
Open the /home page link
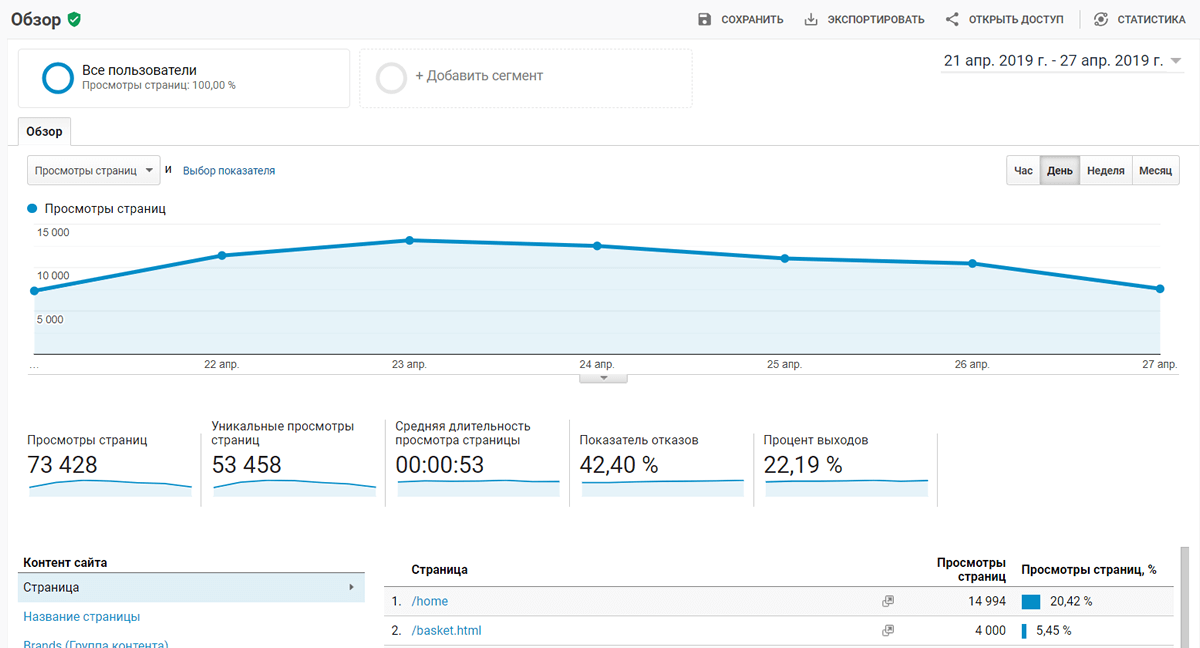430,601
